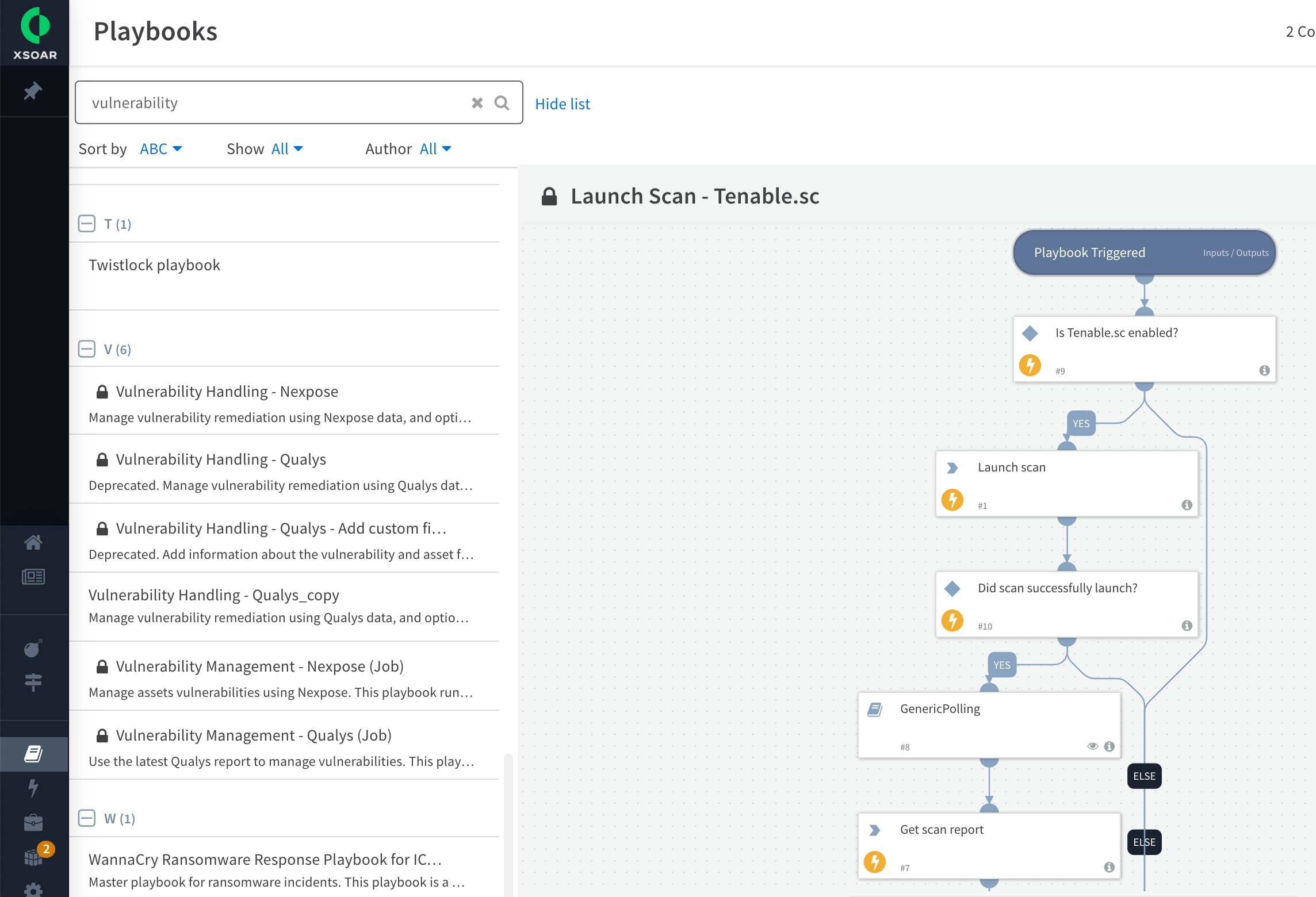Screen dimensions: 1316x897
Task: Open Inputs / Outputs on Playbook Triggered
Action: coord(1235,253)
